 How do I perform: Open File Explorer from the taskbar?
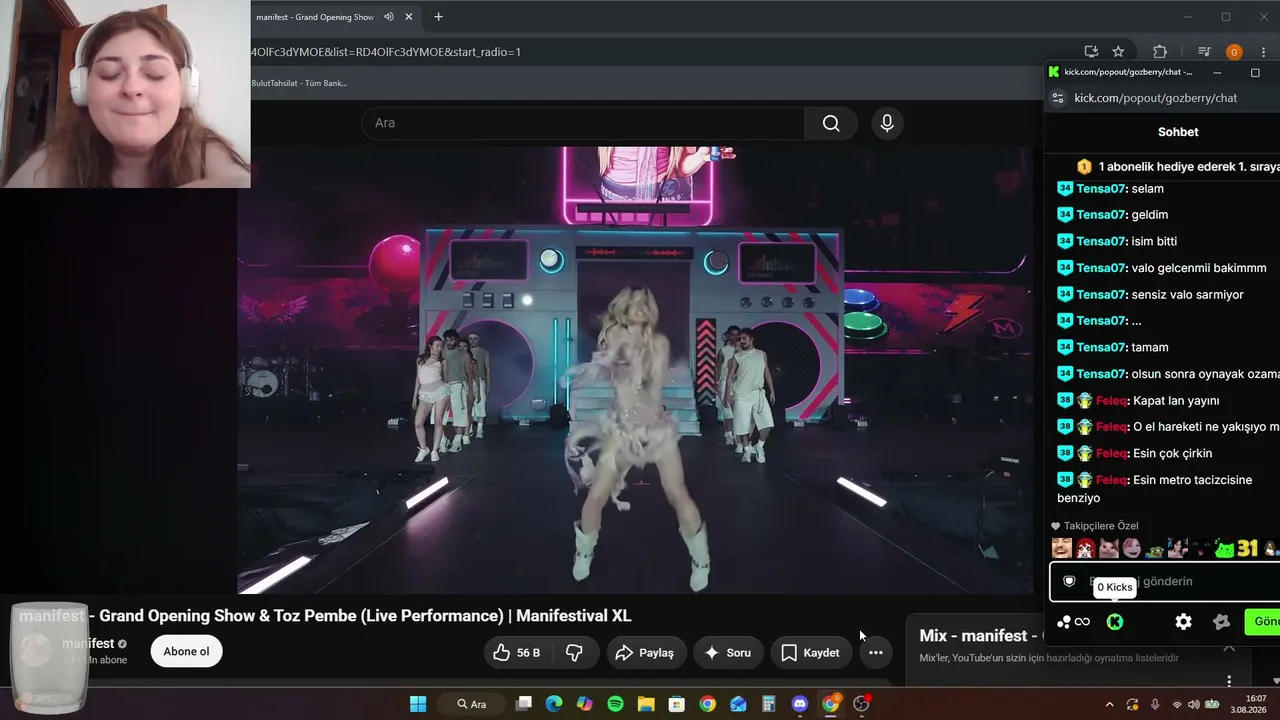646,704
